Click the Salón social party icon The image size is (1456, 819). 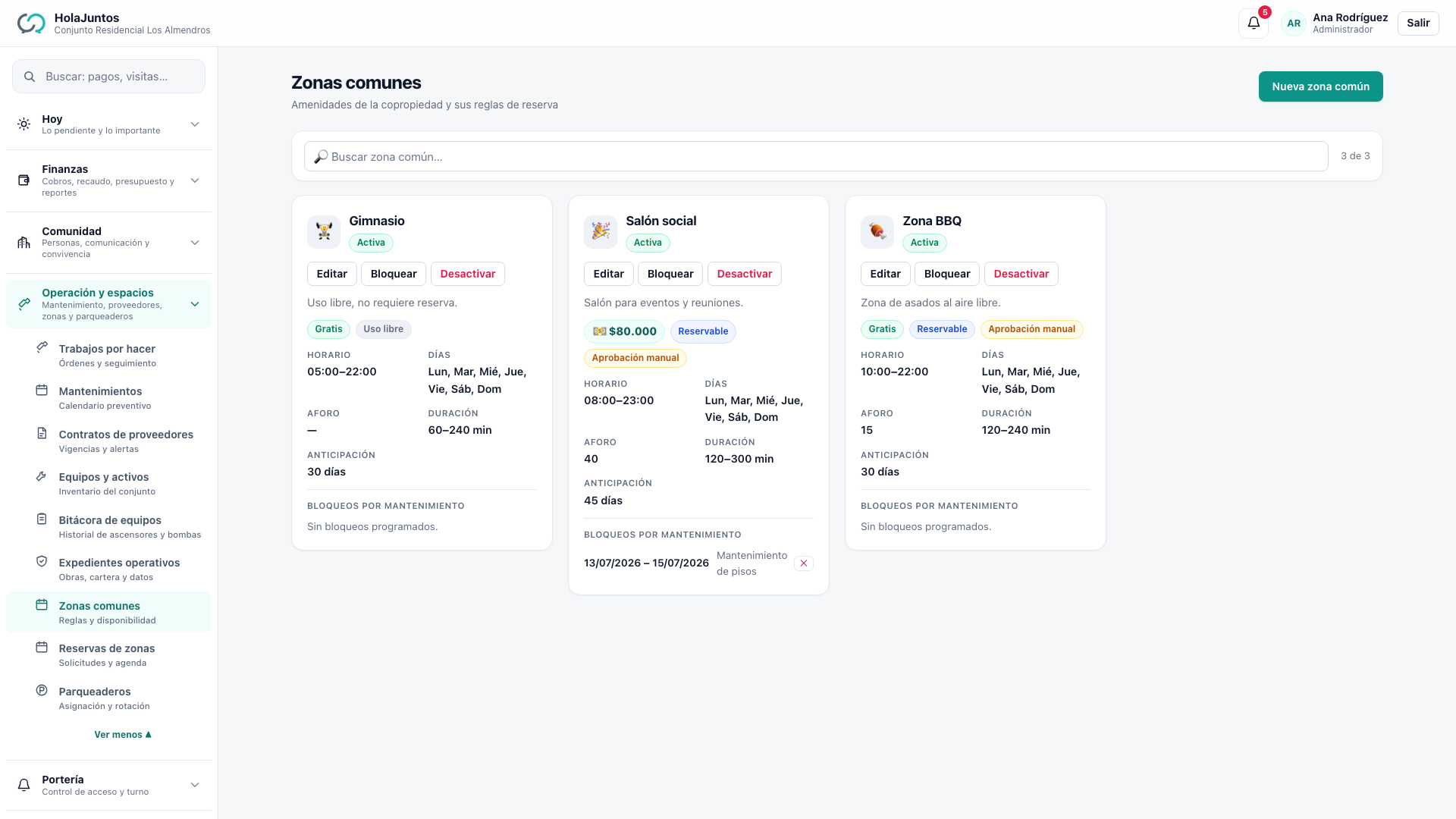tap(601, 231)
